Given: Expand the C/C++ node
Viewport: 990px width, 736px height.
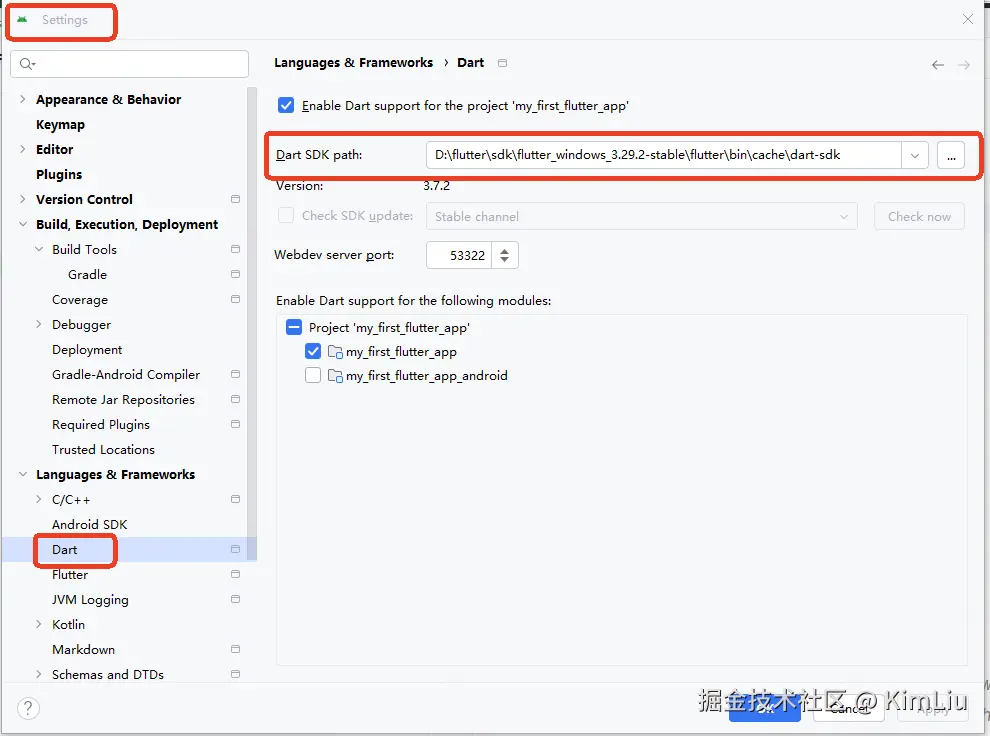Looking at the screenshot, I should [x=39, y=499].
